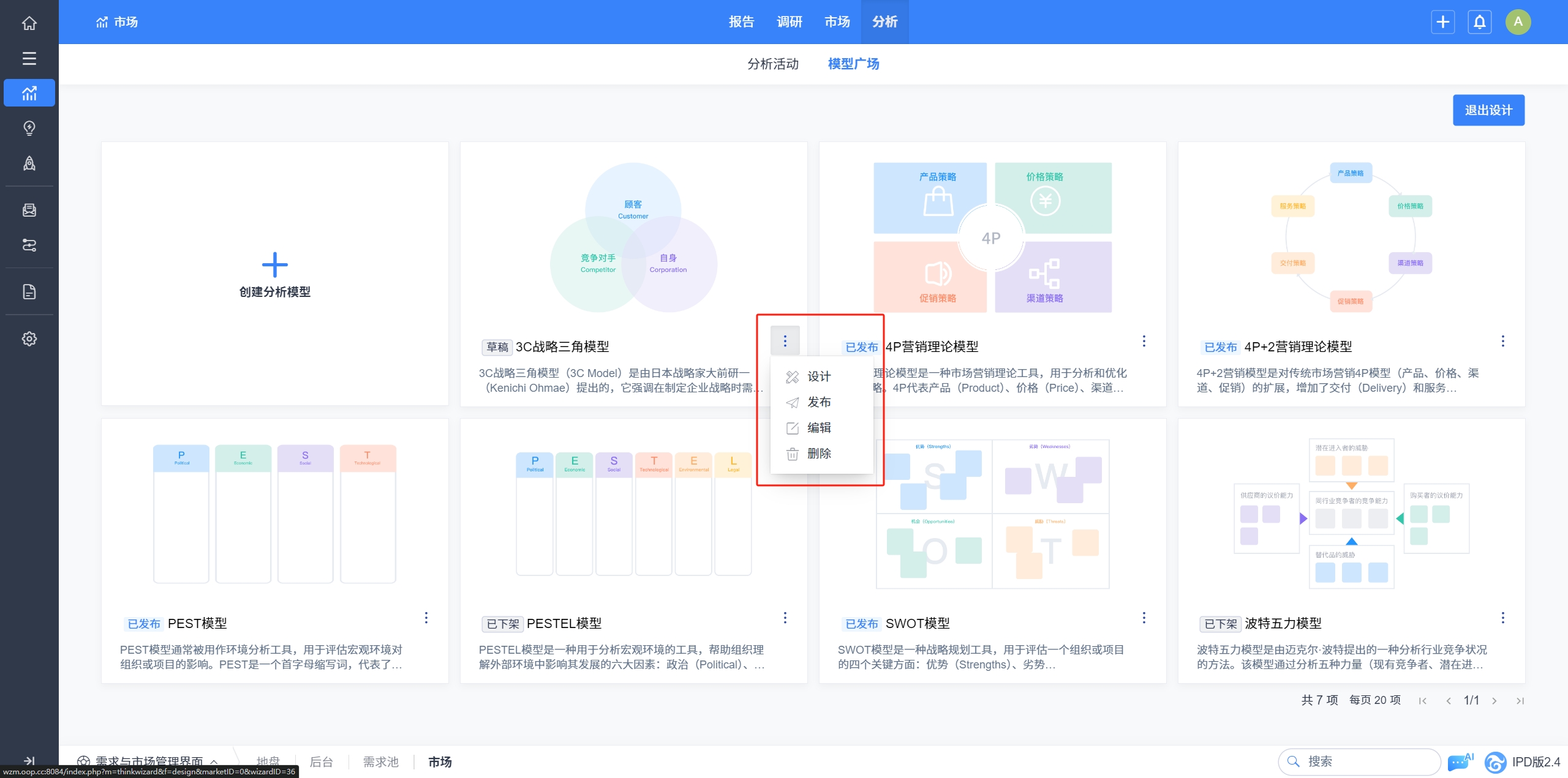The image size is (1568, 778).
Task: Open the settings gear in the sidebar
Action: [29, 339]
